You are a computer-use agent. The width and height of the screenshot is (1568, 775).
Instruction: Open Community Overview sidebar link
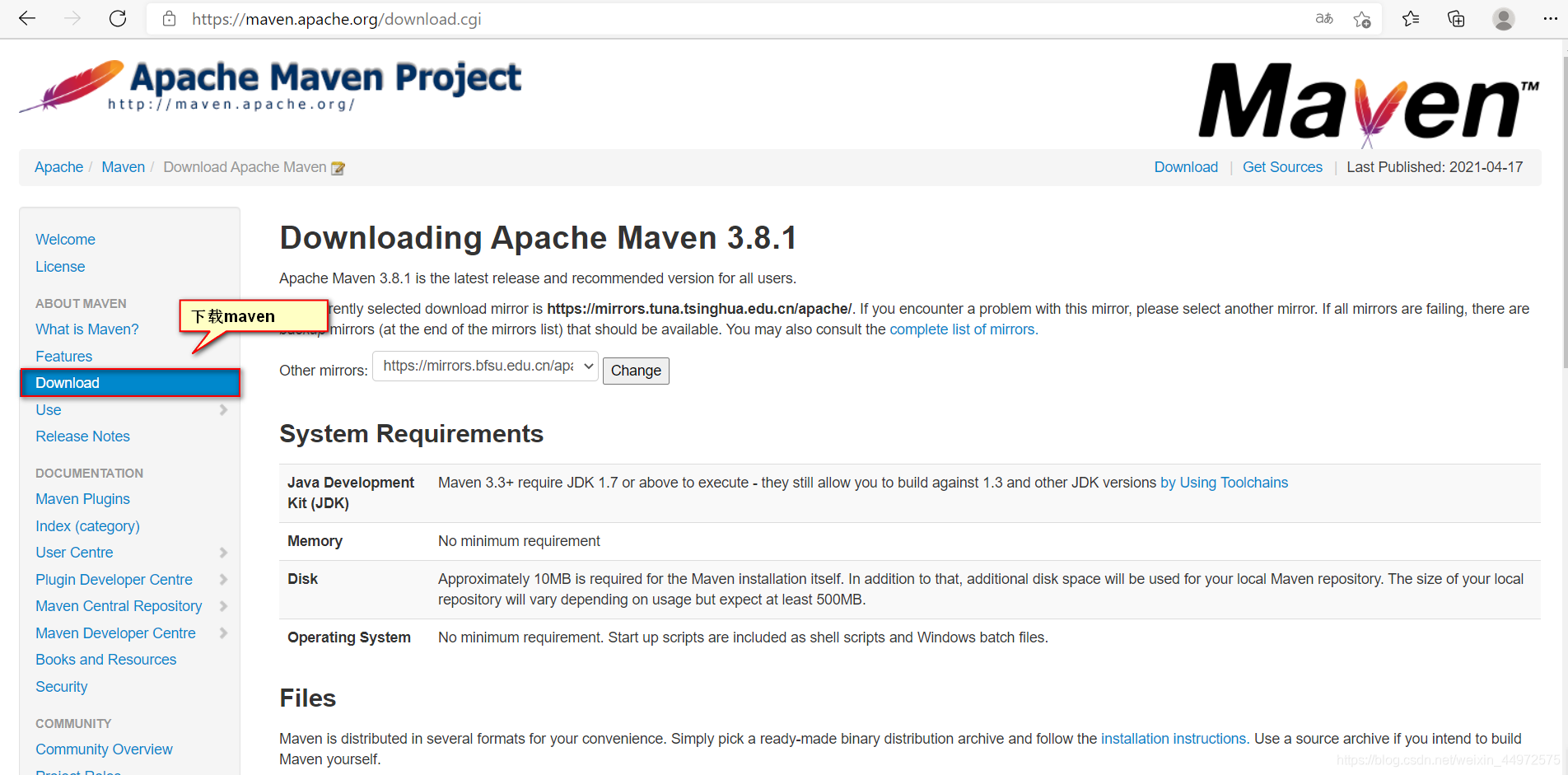[x=104, y=749]
